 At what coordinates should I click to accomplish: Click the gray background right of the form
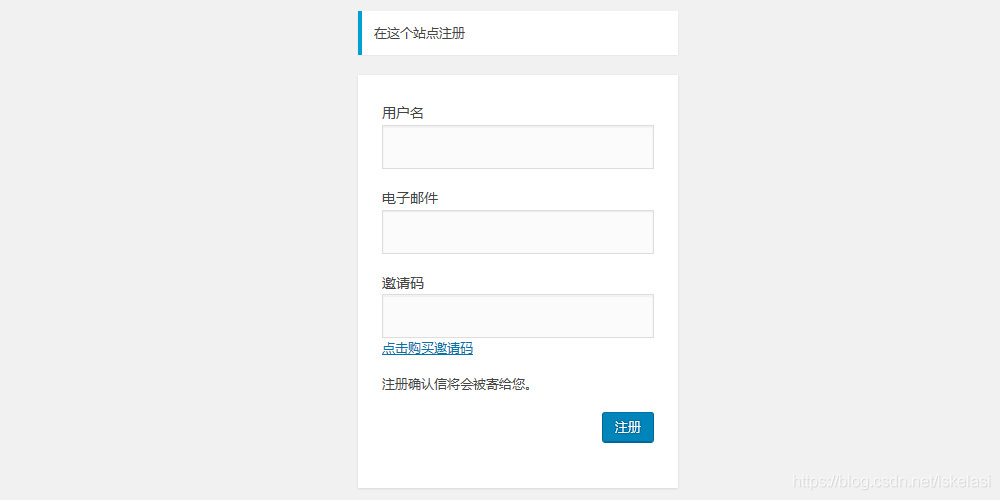pos(840,250)
